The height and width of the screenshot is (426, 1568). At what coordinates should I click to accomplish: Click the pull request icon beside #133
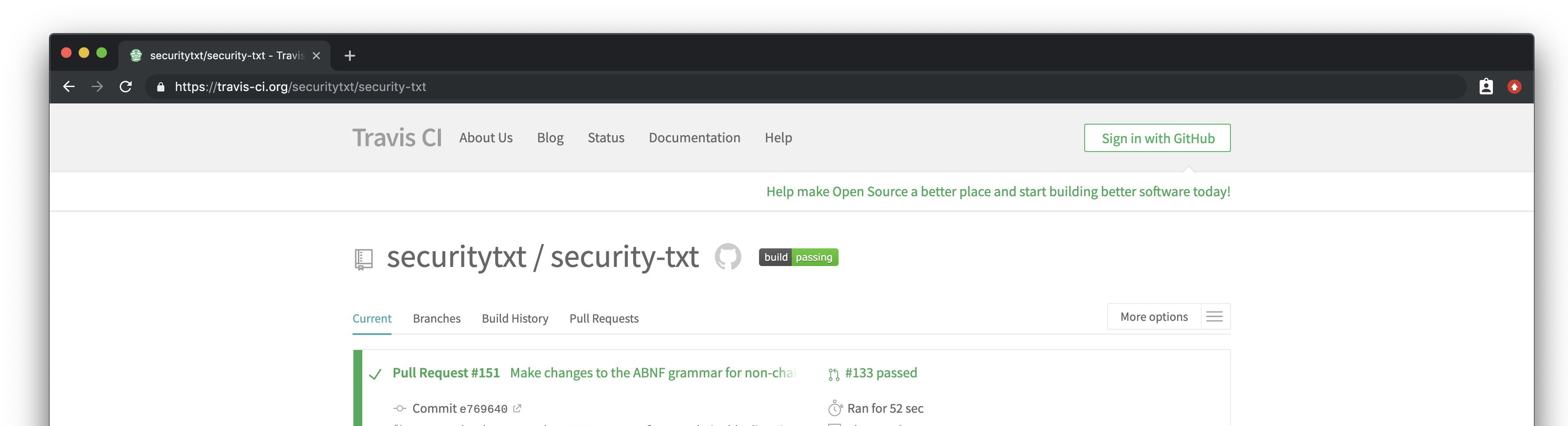point(833,374)
